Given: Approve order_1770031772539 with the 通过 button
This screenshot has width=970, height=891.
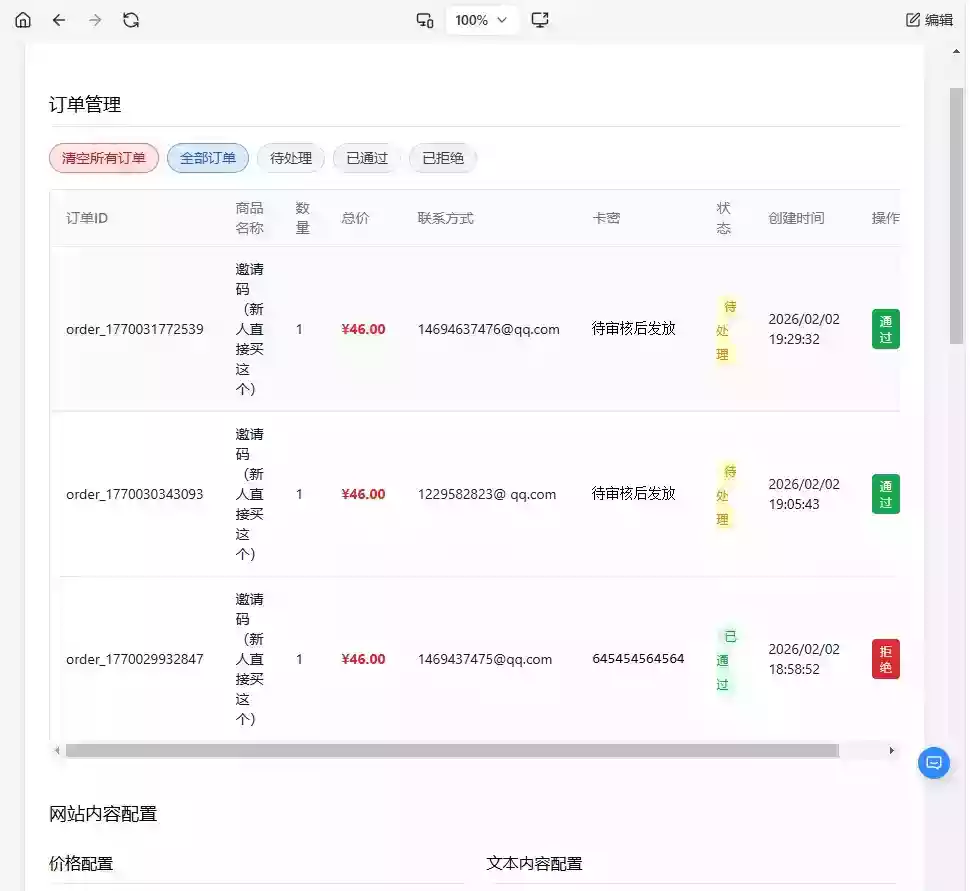Looking at the screenshot, I should [884, 328].
